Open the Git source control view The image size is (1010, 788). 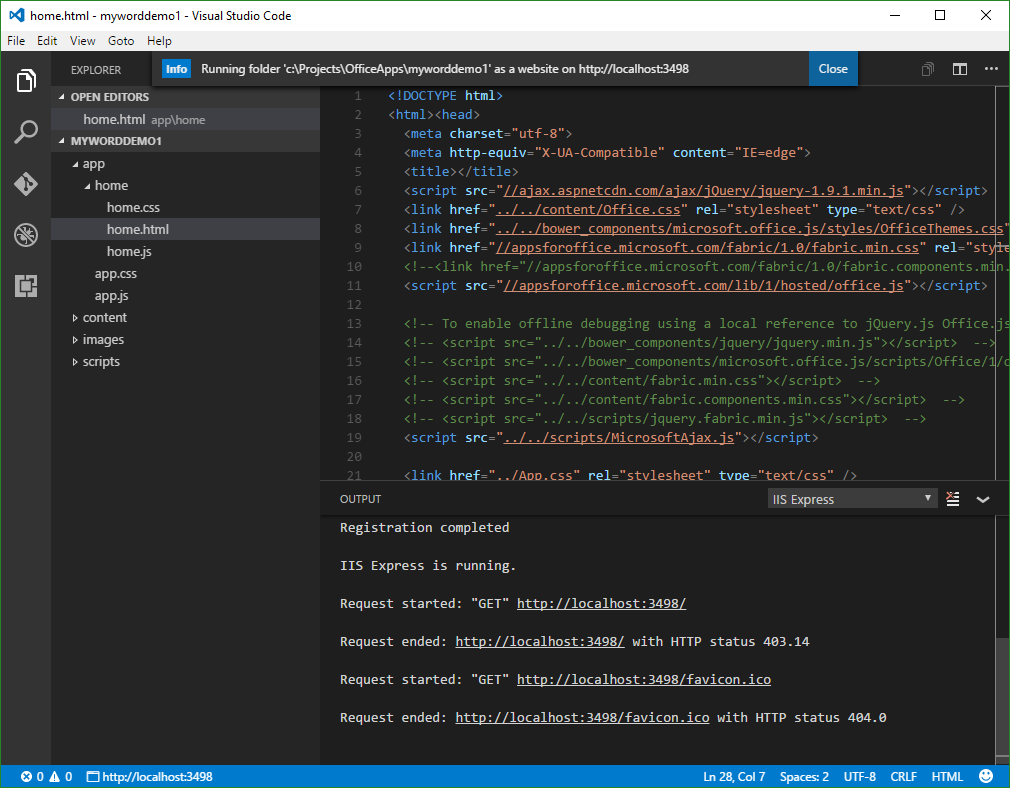26,184
